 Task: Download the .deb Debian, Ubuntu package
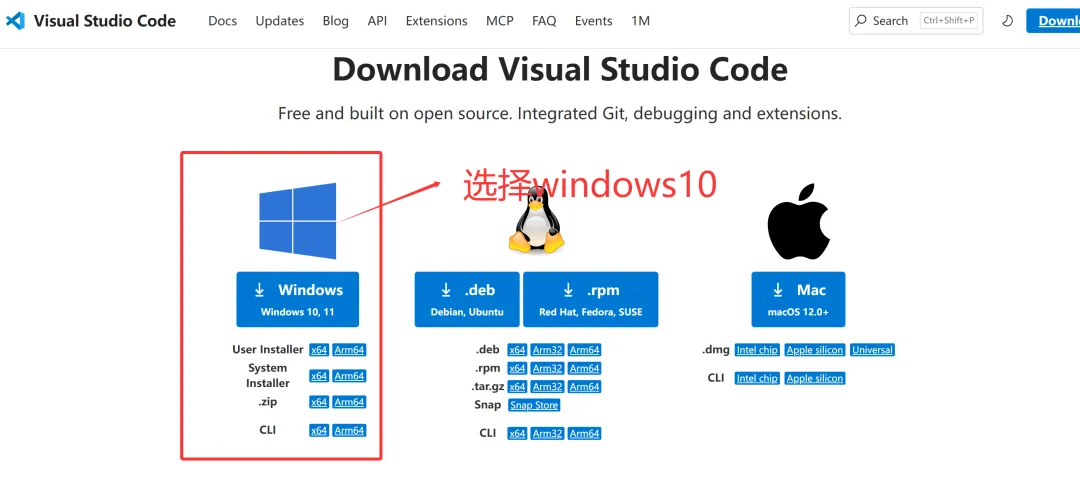pos(467,299)
